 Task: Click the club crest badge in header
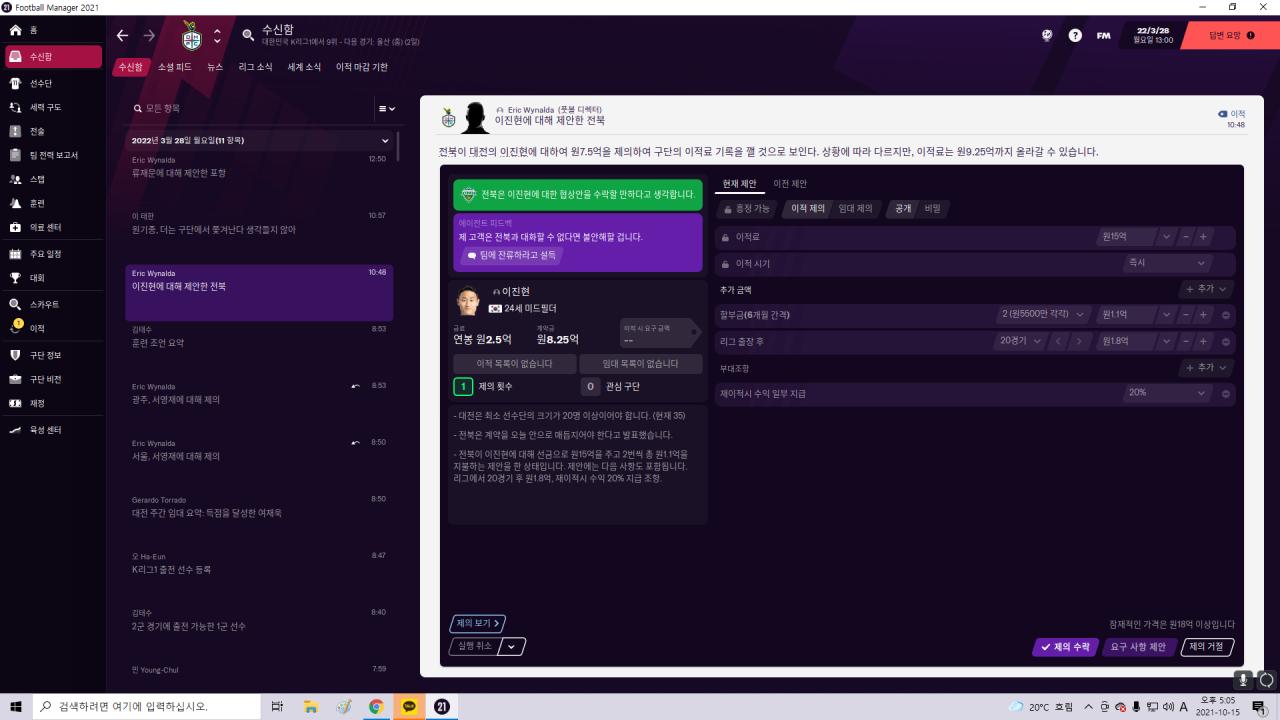coord(192,36)
